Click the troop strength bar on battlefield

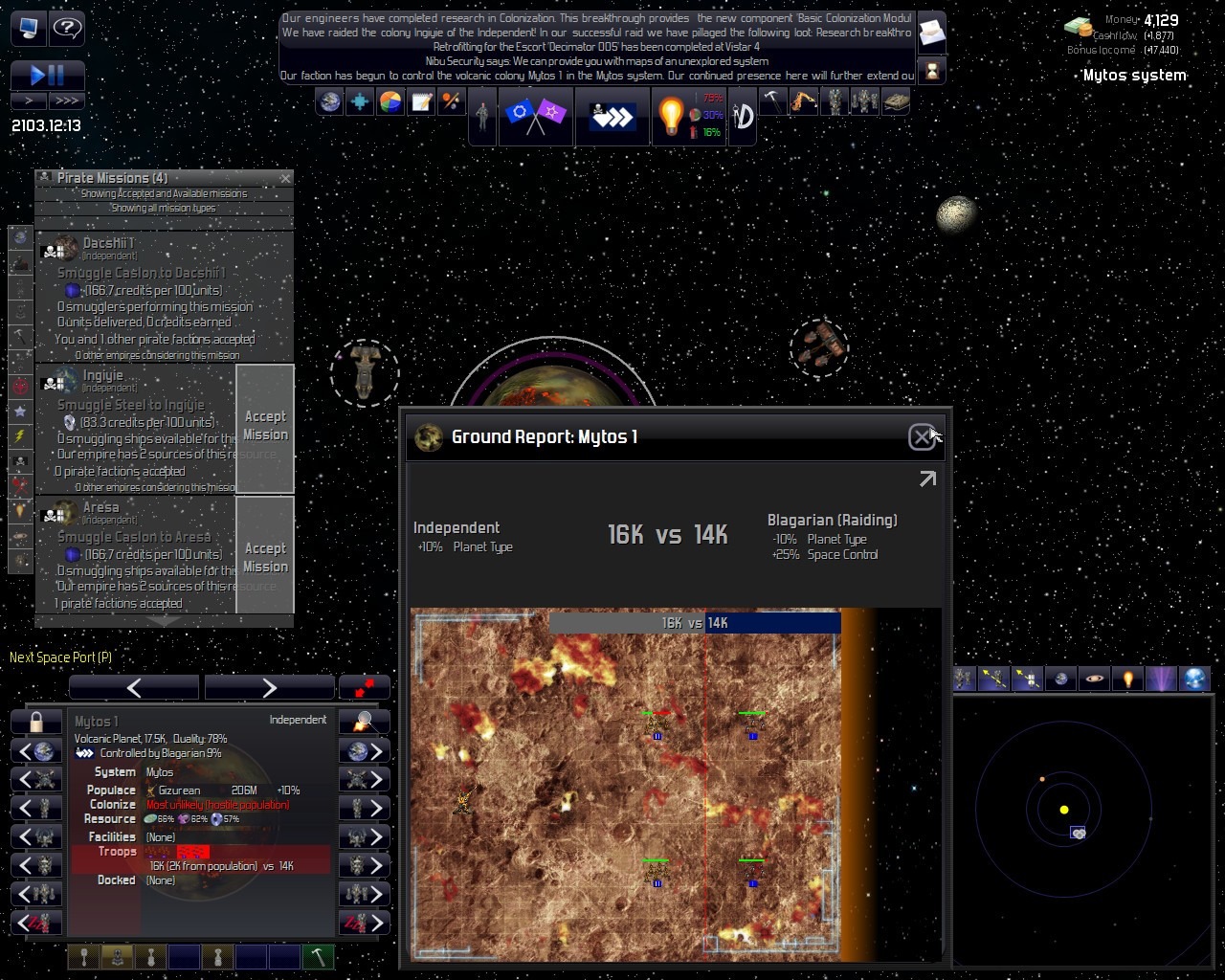[695, 623]
